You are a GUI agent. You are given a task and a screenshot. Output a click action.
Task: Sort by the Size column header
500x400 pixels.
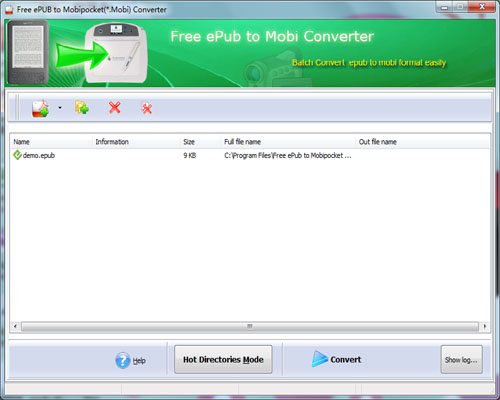pos(201,142)
